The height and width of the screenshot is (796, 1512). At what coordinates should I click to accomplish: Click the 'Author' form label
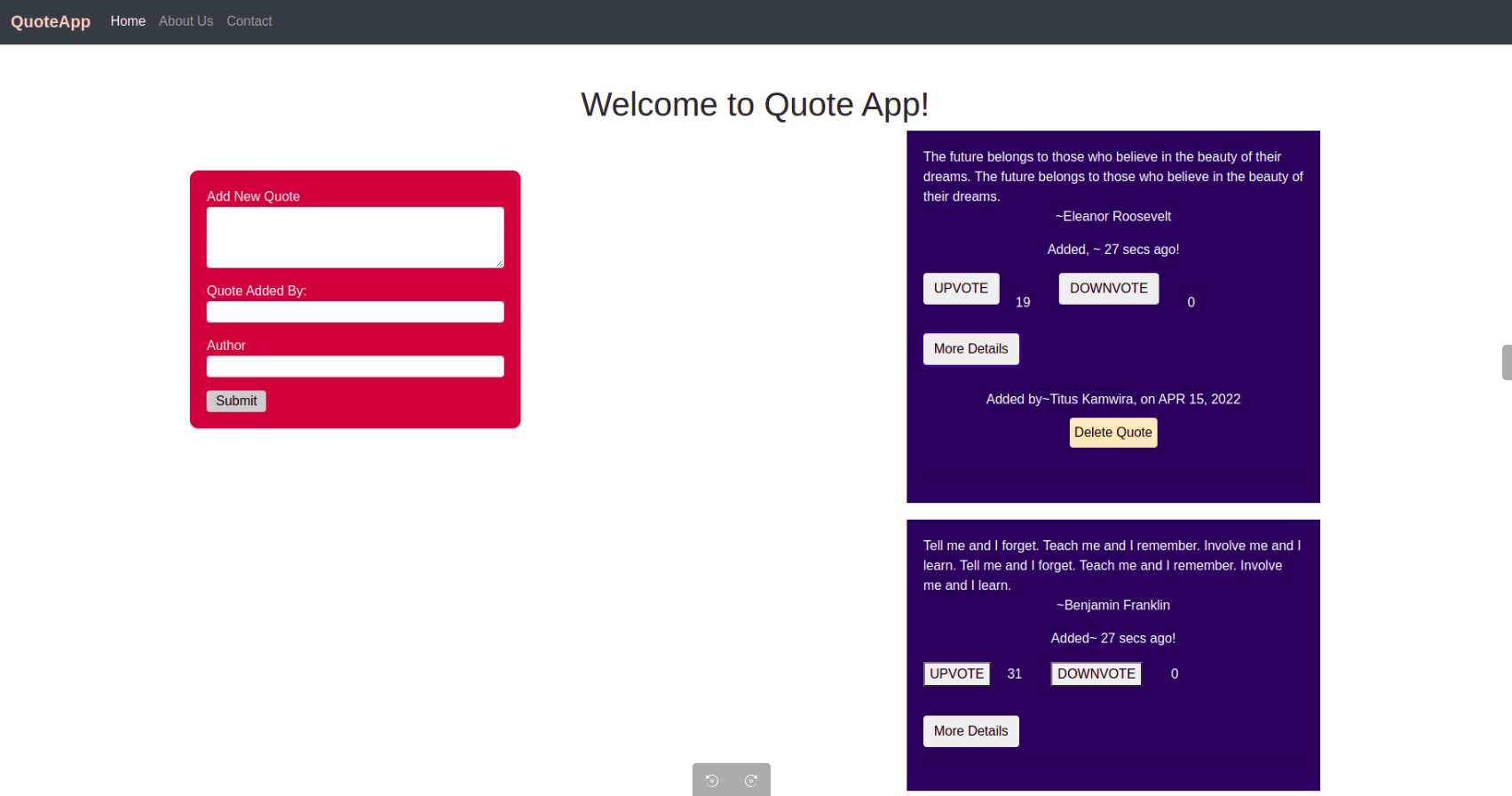(x=226, y=346)
